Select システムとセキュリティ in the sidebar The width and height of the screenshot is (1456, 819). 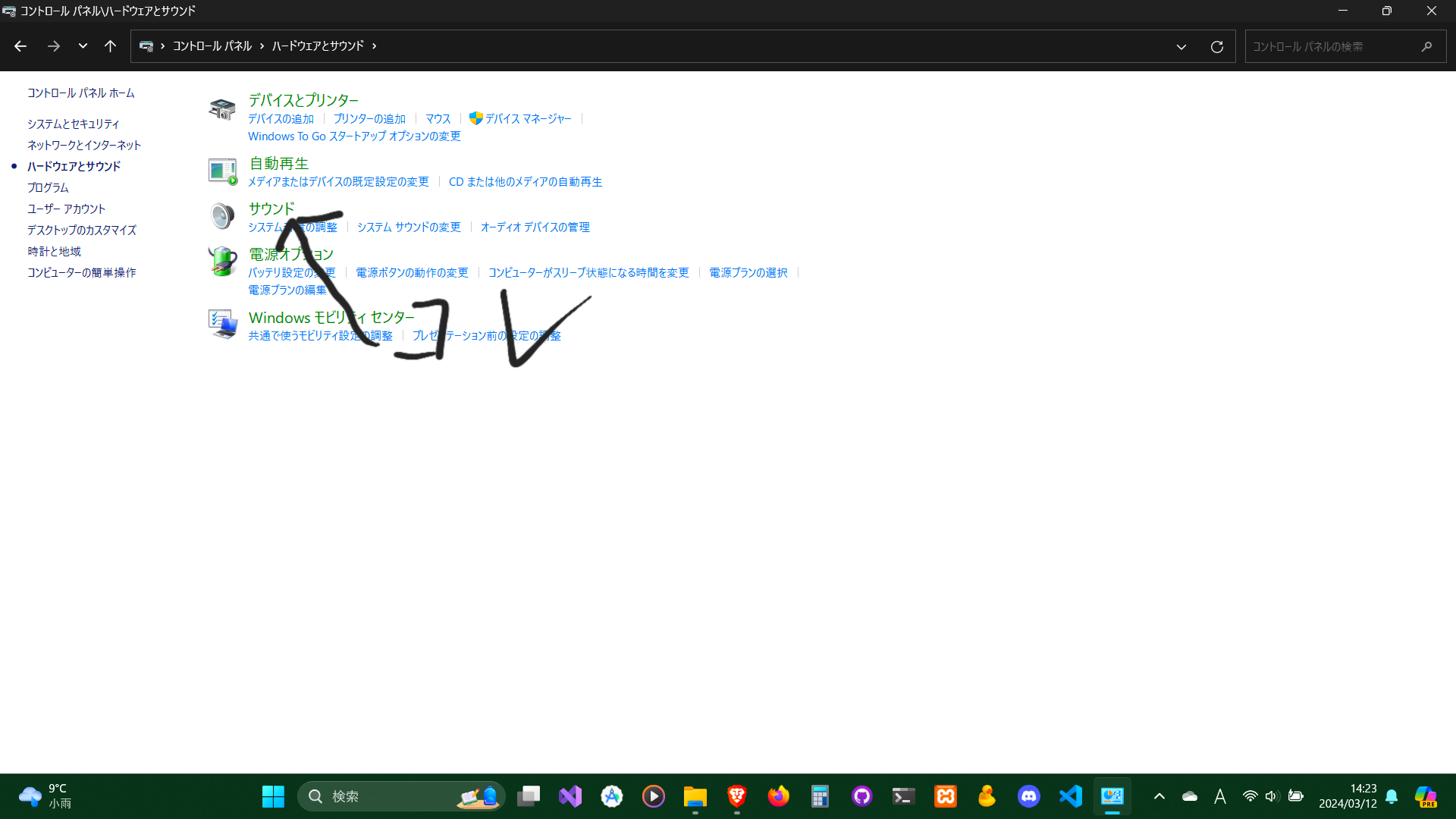(x=74, y=124)
